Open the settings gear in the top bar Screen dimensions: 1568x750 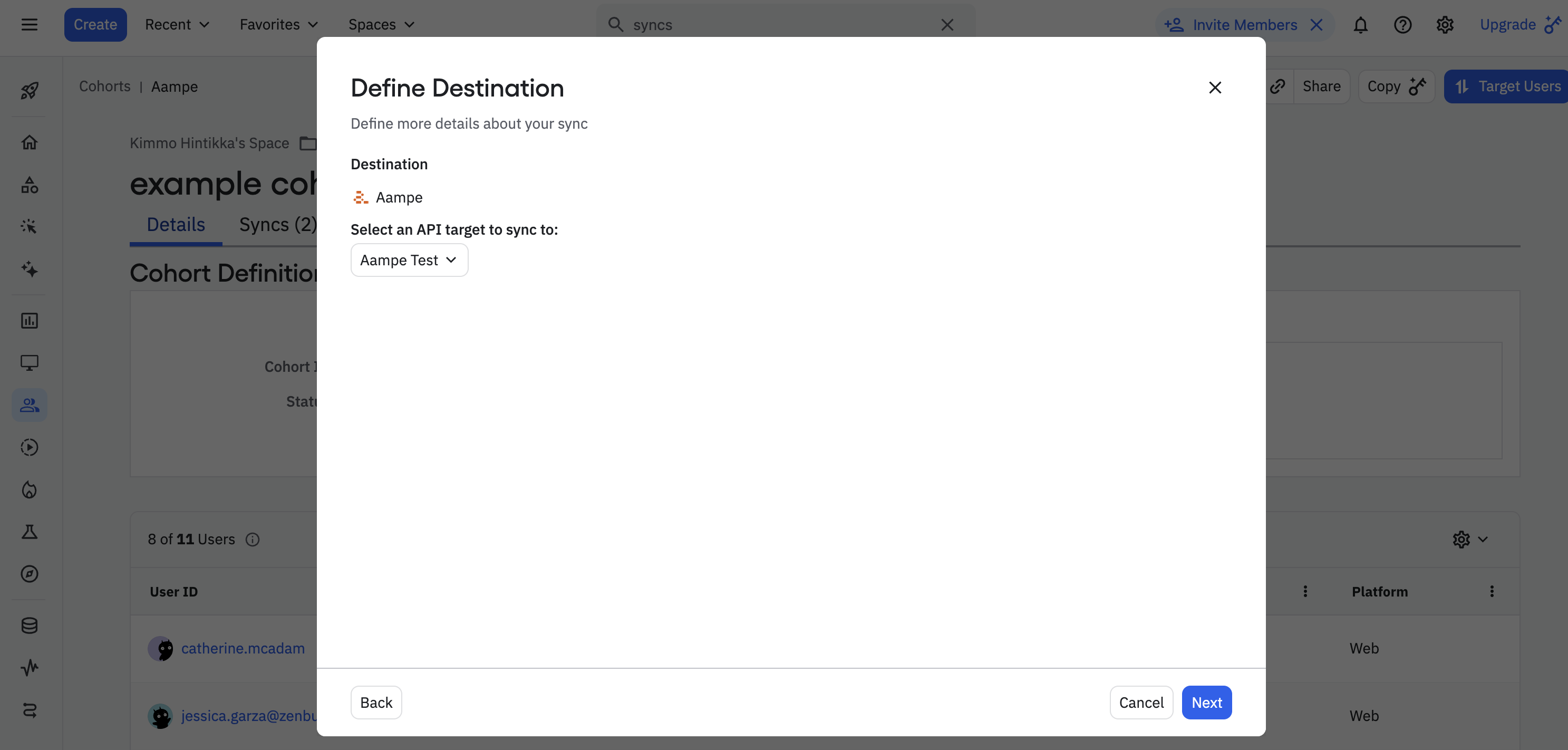tap(1445, 24)
